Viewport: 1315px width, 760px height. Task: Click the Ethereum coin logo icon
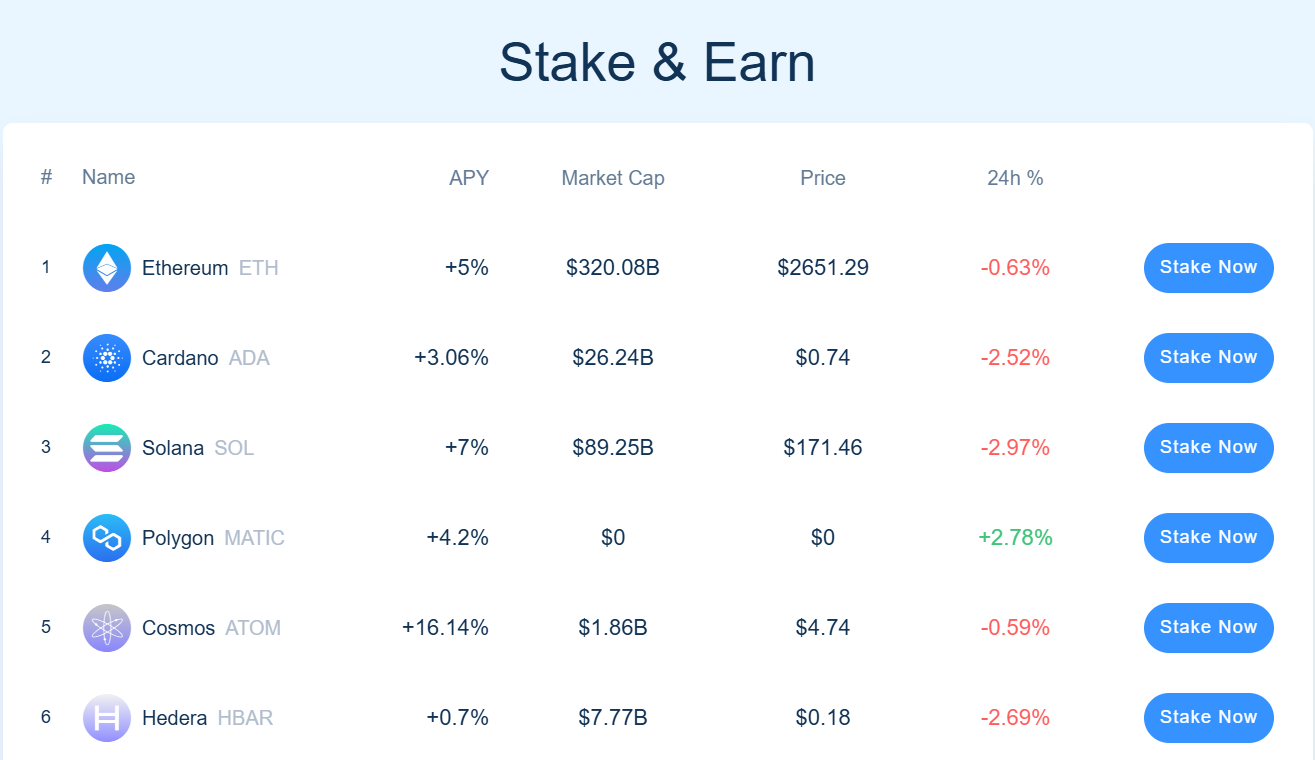tap(107, 268)
